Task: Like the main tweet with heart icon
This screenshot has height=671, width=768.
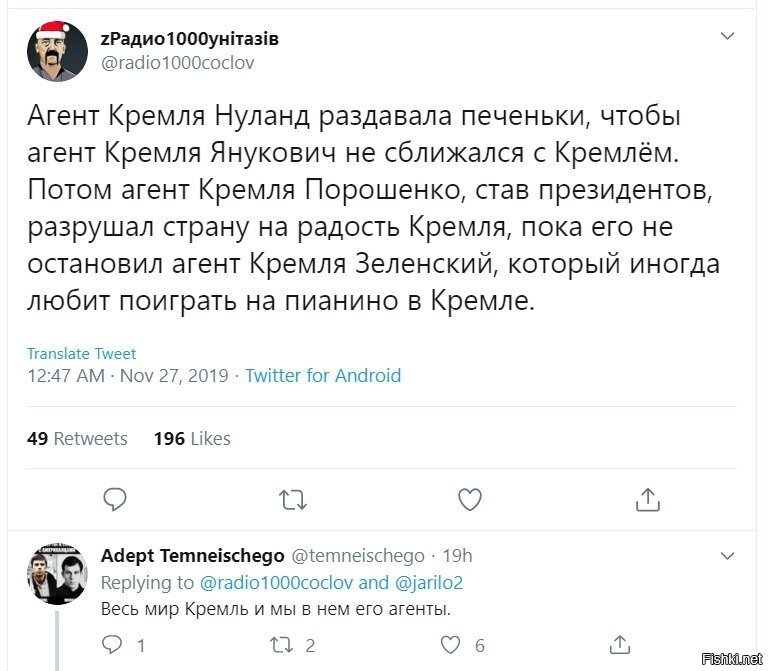Action: point(470,500)
